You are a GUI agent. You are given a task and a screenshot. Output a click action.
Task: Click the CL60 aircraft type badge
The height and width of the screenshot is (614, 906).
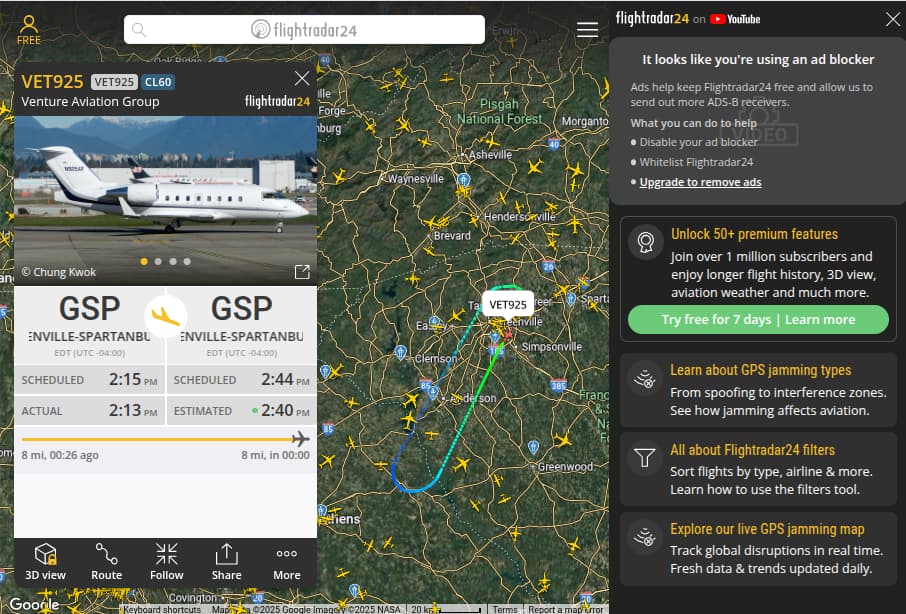click(158, 82)
